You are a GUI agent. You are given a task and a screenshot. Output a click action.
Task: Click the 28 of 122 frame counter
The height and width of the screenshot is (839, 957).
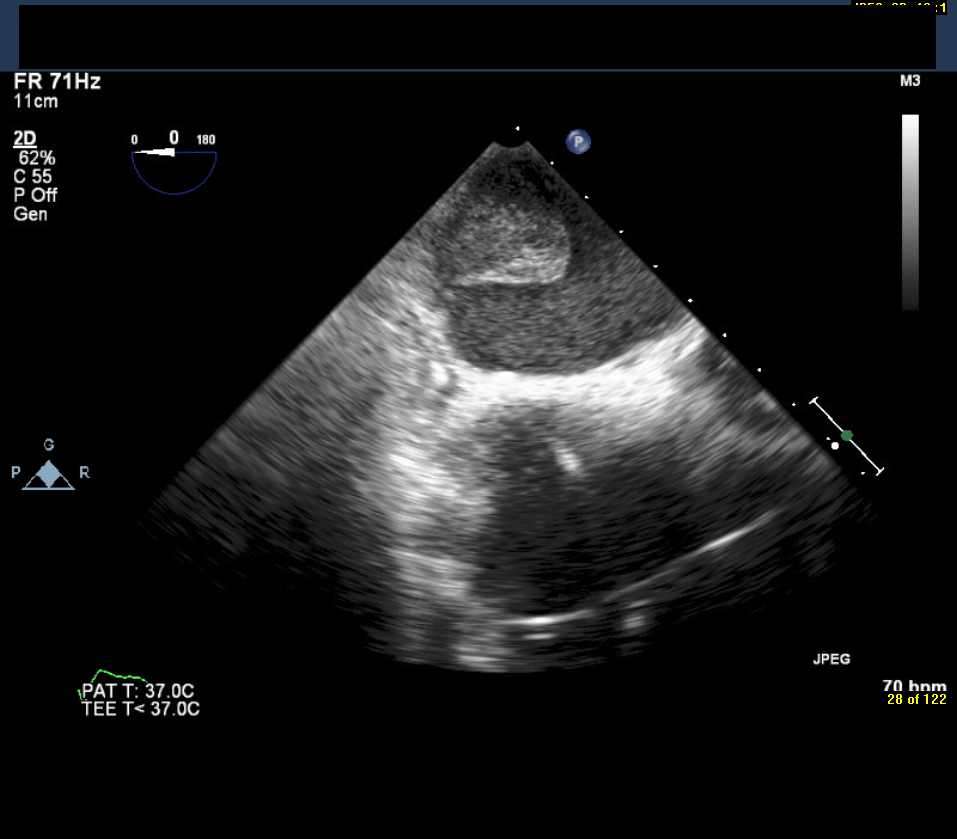click(x=916, y=700)
